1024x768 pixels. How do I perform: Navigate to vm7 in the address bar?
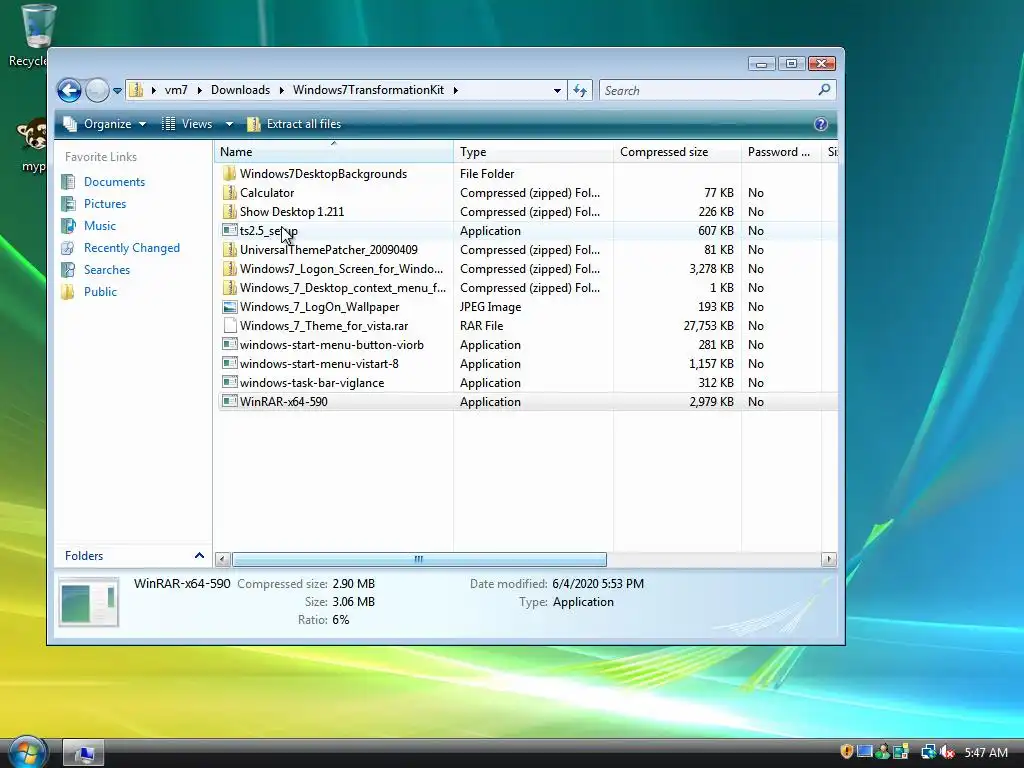point(176,90)
